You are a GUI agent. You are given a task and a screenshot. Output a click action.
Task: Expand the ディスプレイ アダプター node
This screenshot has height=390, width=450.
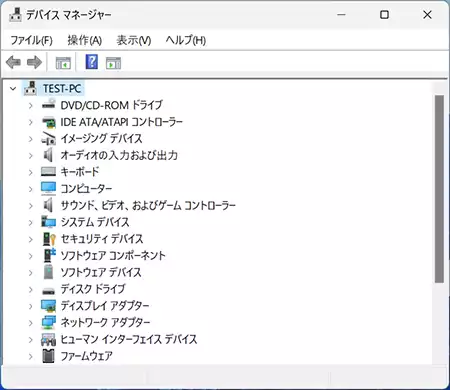point(31,306)
